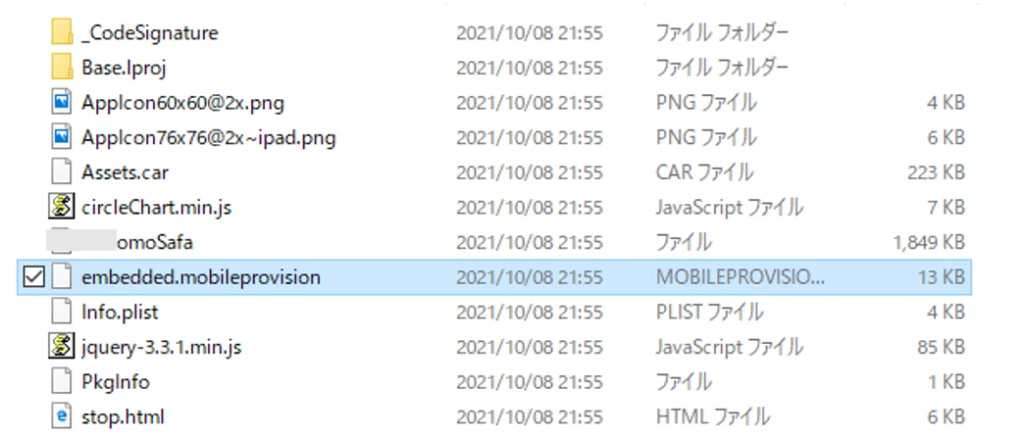Screen dimensions: 1024x437
Task: Click the AppIcon76x76@2x~ipad.png image icon
Action: click(61, 138)
